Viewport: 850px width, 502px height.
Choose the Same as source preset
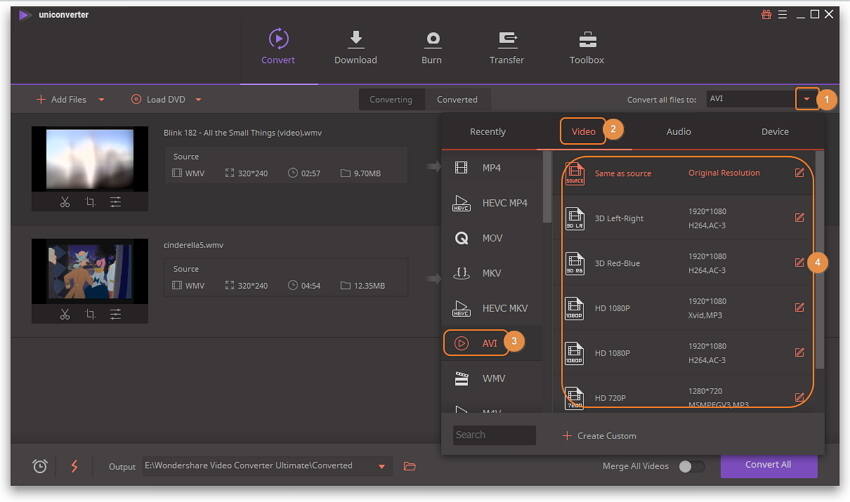pos(683,173)
